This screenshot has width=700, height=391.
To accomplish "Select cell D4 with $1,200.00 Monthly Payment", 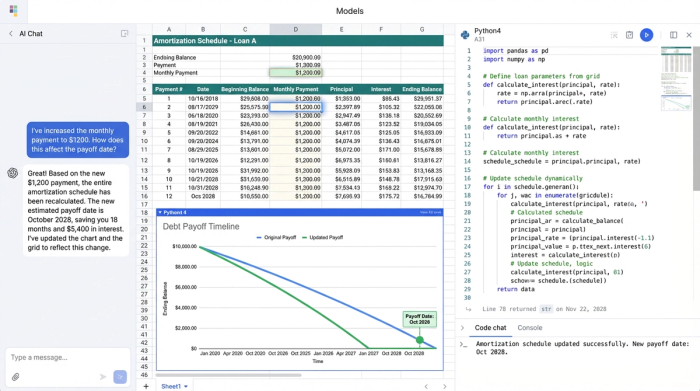I will click(x=296, y=72).
